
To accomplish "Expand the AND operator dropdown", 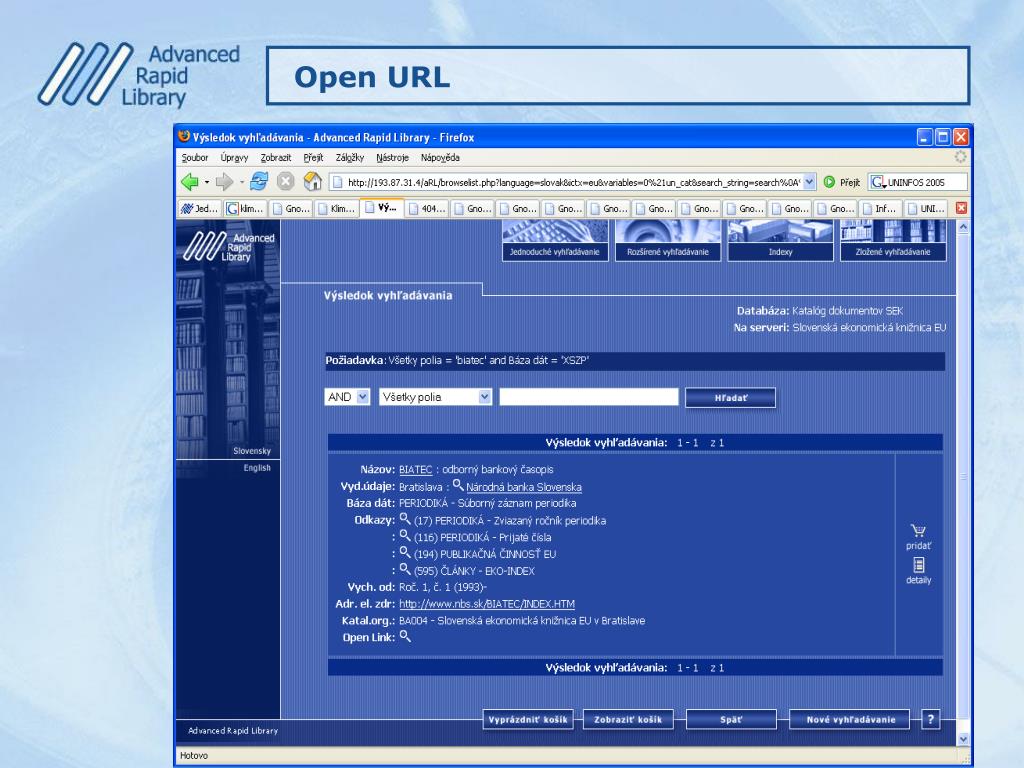I will click(362, 396).
